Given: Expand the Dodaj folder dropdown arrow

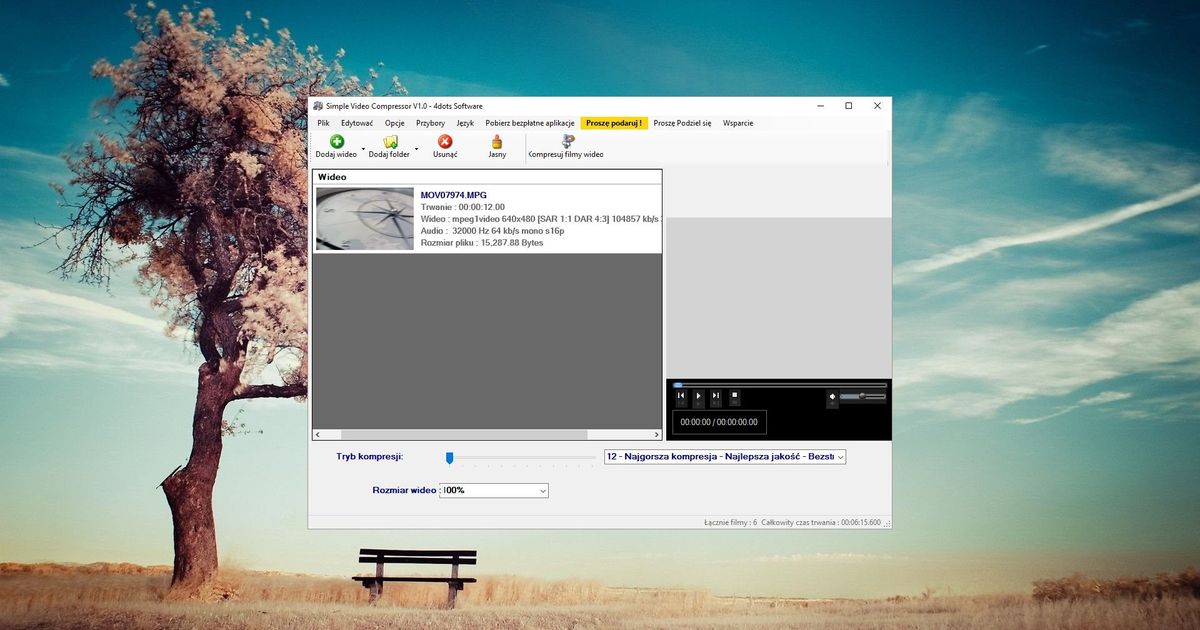Looking at the screenshot, I should [x=416, y=148].
